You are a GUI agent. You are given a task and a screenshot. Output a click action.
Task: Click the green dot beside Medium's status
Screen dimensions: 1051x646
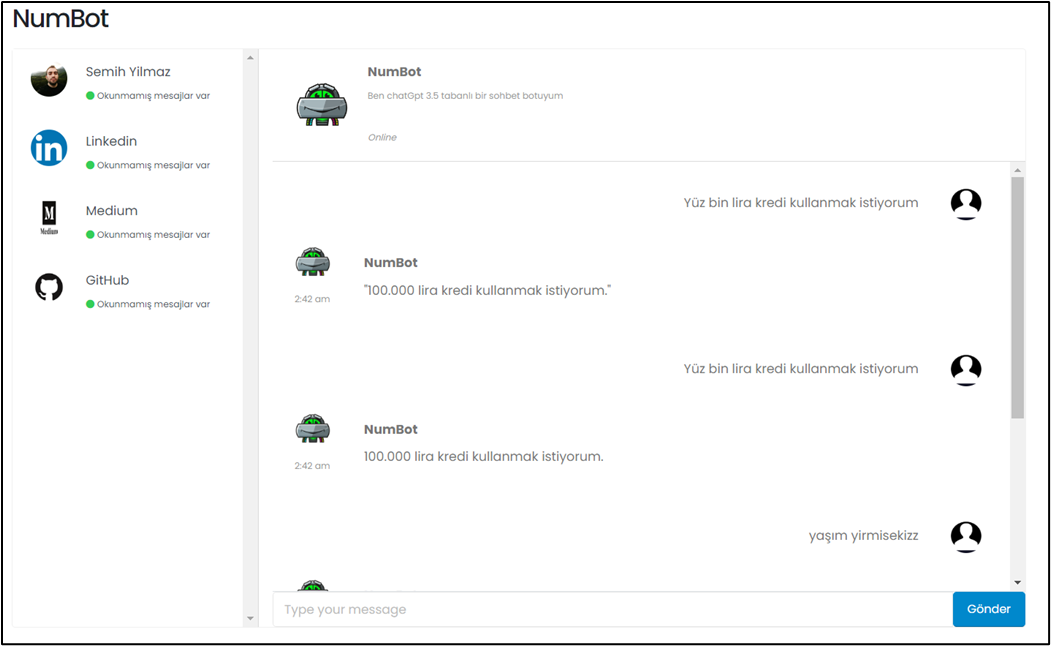(88, 234)
